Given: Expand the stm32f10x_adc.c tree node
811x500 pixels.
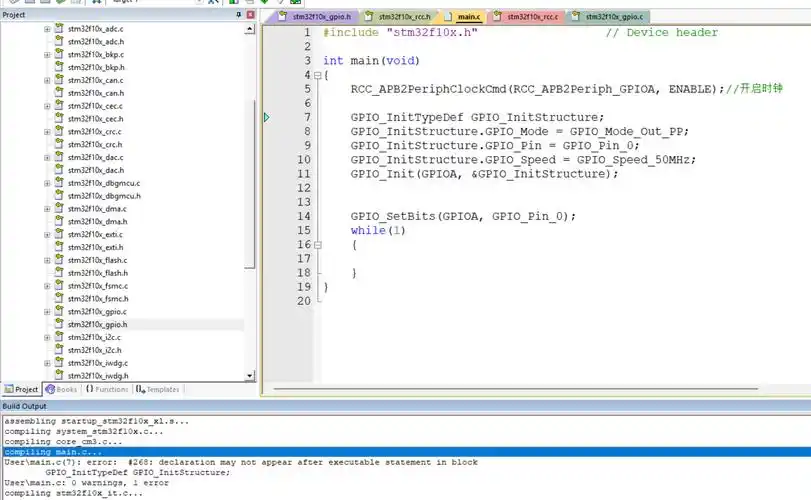Looking at the screenshot, I should [47, 29].
